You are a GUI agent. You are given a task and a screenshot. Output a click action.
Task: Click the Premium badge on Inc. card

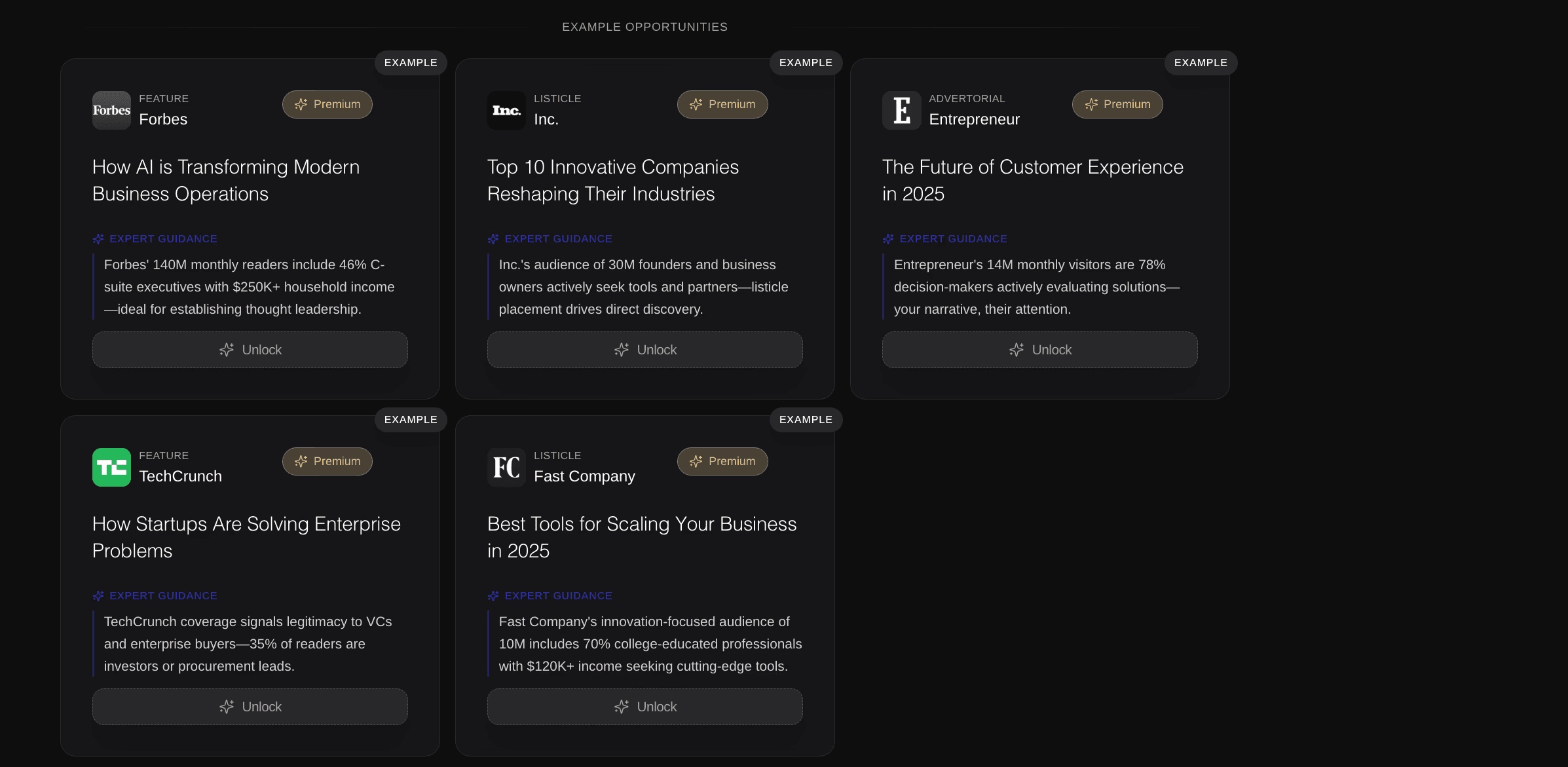point(722,104)
